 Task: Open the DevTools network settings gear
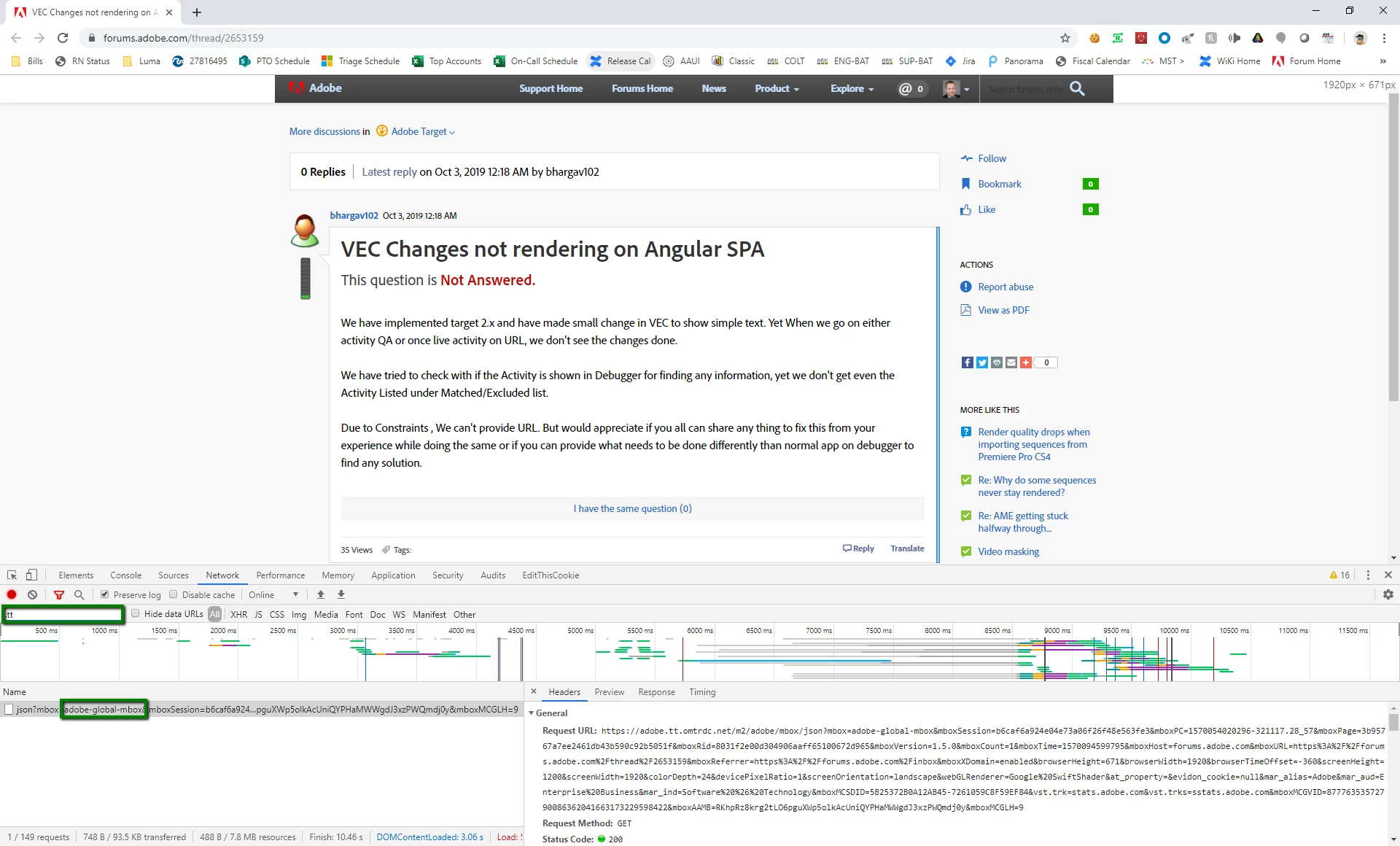(x=1388, y=595)
